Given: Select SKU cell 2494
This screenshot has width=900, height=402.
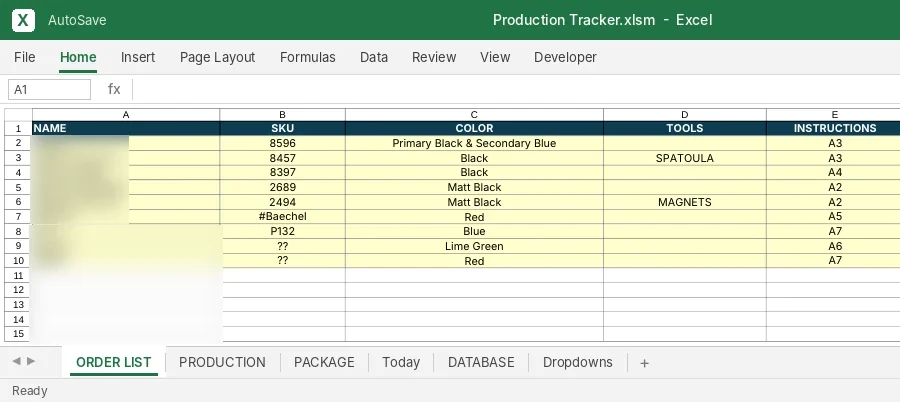Looking at the screenshot, I should click(x=282, y=202).
